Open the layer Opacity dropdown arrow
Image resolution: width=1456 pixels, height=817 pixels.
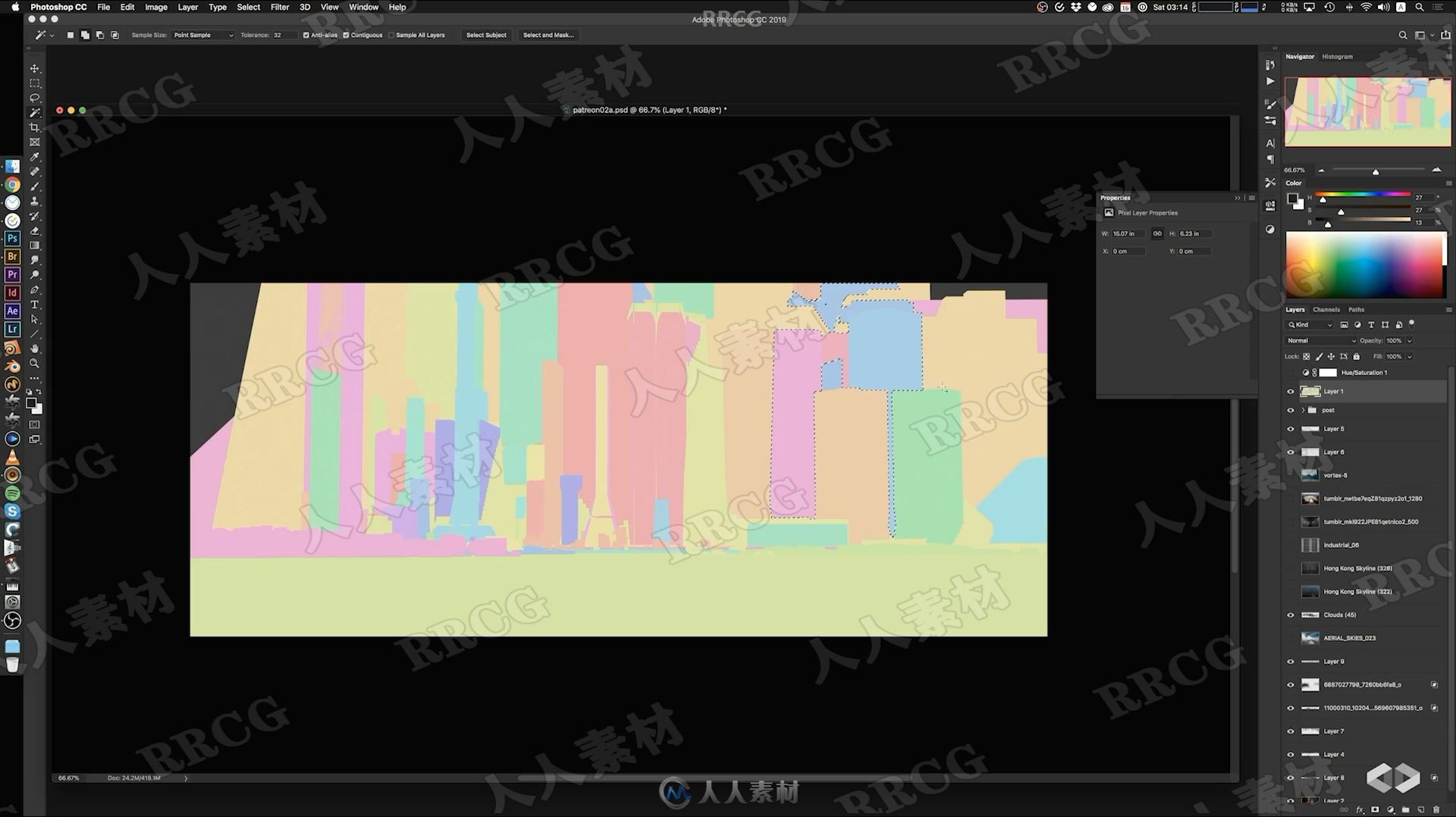pyautogui.click(x=1410, y=341)
